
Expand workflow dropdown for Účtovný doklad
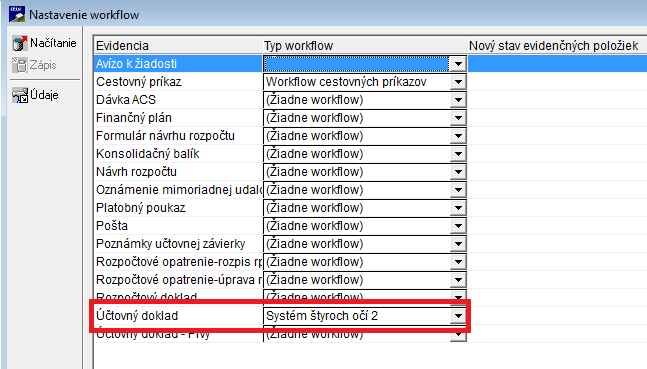point(458,316)
